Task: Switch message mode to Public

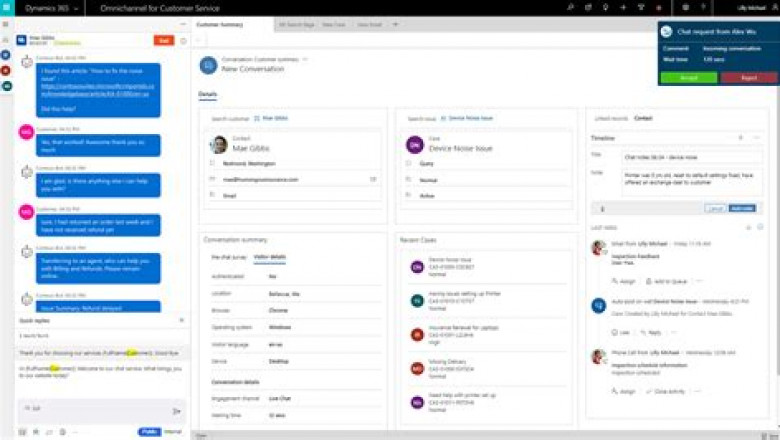Action: (149, 432)
